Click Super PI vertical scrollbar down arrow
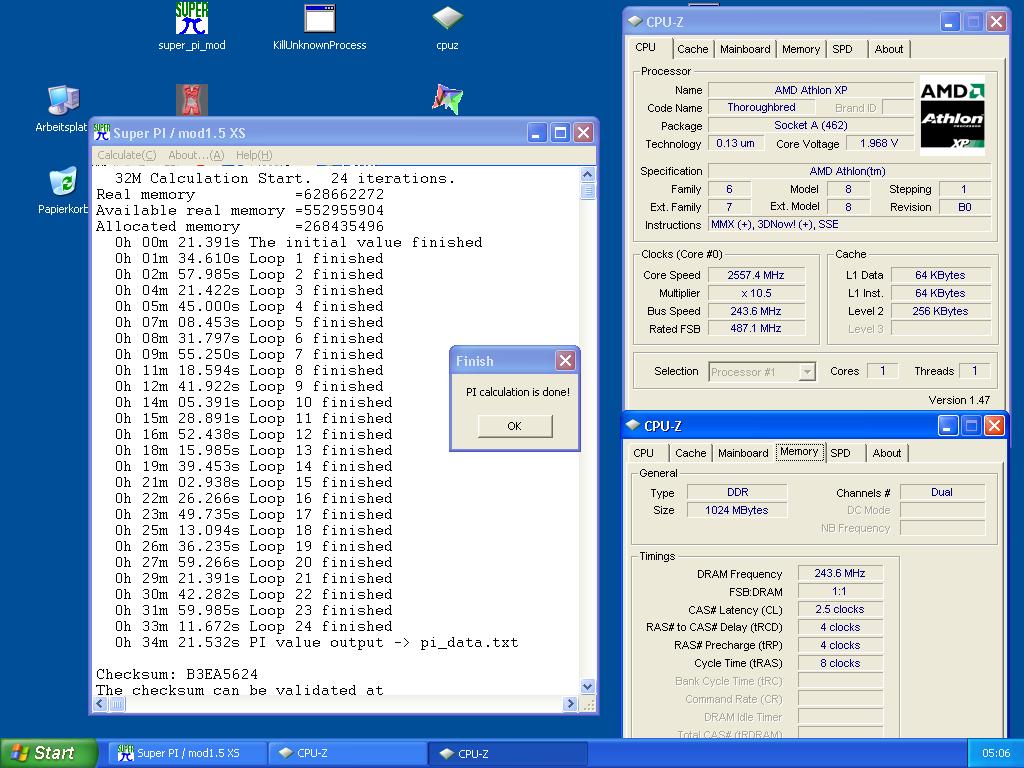This screenshot has width=1024, height=768. coord(588,686)
